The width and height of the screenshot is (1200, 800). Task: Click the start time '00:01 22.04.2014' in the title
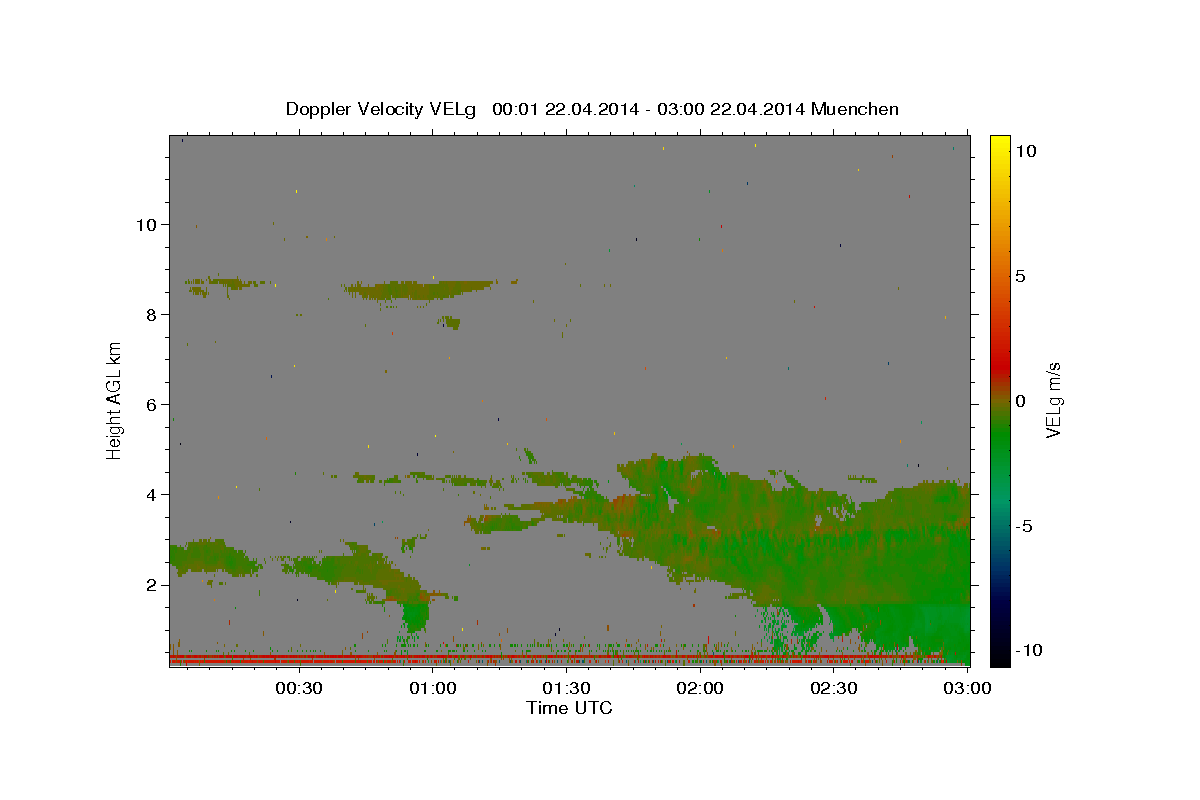point(565,109)
